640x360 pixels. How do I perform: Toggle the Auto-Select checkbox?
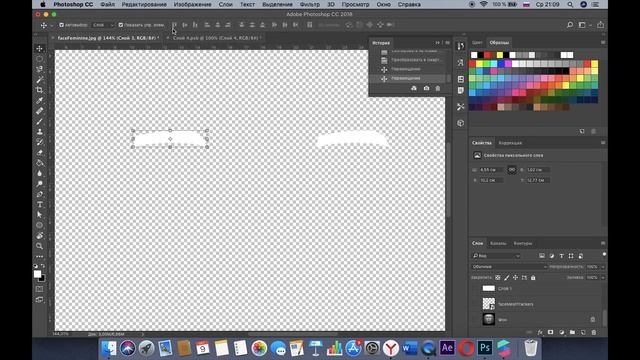click(62, 25)
